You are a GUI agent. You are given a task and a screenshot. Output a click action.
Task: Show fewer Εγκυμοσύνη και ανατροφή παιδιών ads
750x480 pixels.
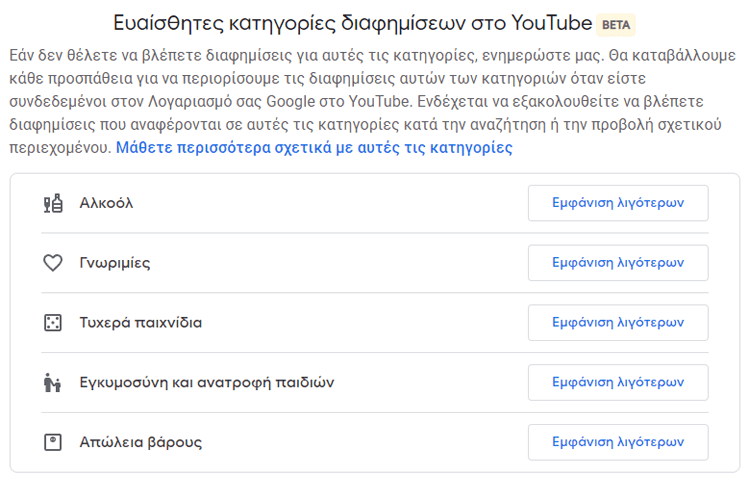618,382
